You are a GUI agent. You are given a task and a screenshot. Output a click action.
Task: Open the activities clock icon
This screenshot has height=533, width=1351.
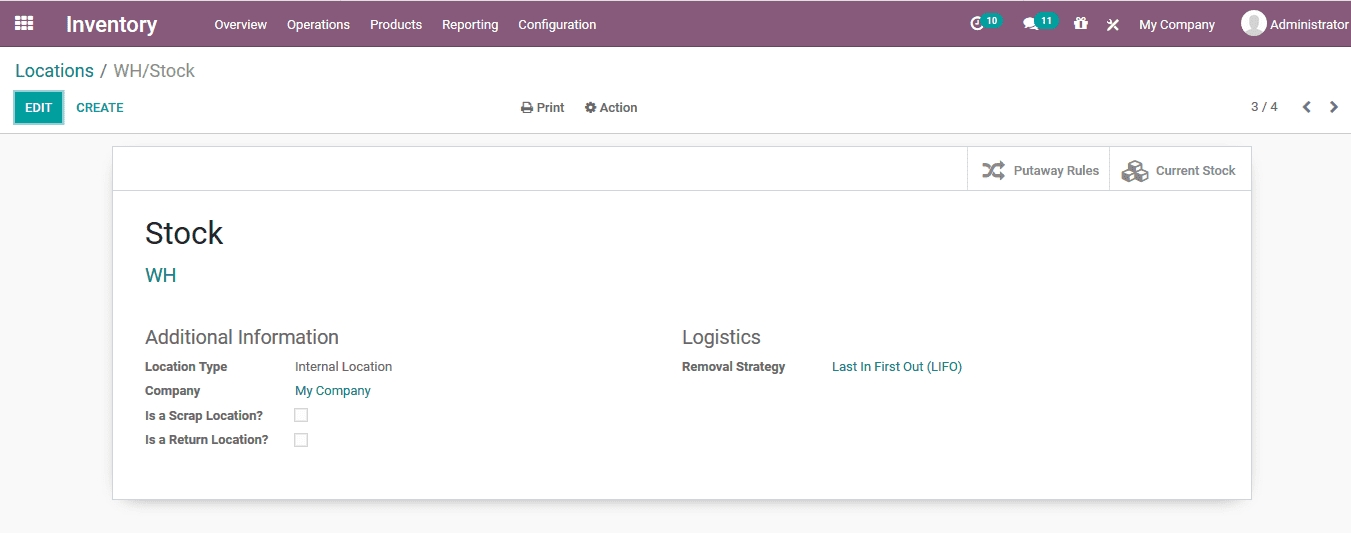click(978, 24)
